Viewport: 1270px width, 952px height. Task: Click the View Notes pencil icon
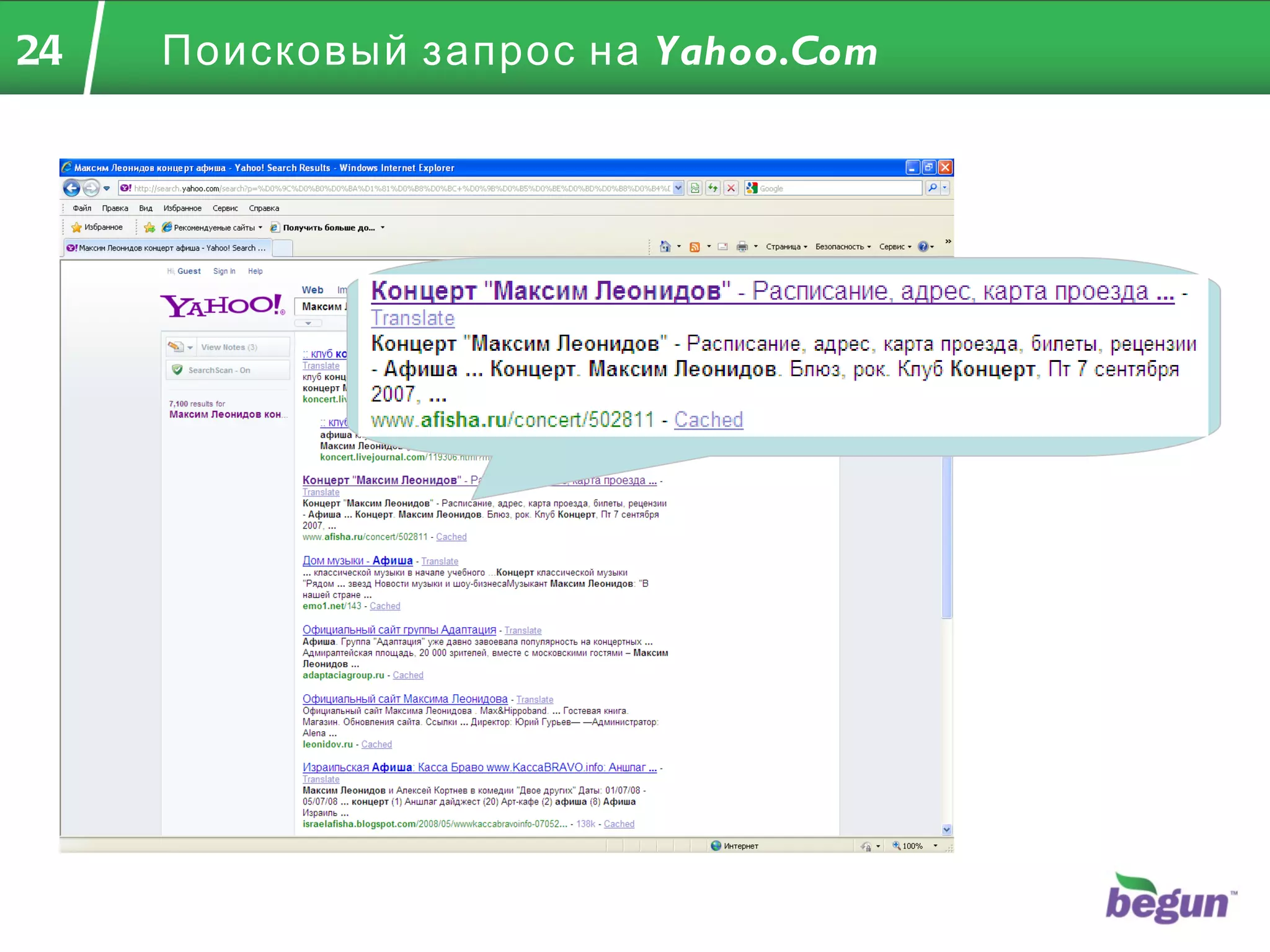(176, 347)
